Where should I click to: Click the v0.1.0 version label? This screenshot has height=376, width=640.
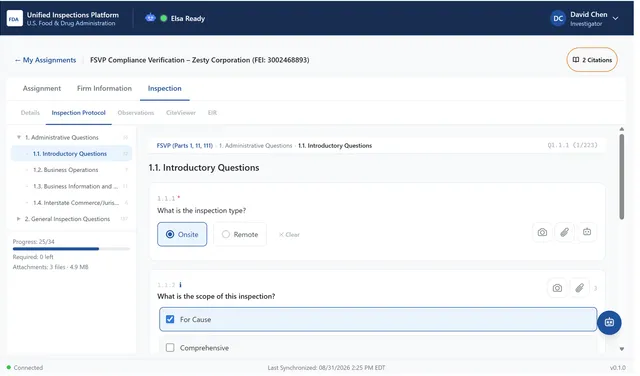pyautogui.click(x=618, y=367)
